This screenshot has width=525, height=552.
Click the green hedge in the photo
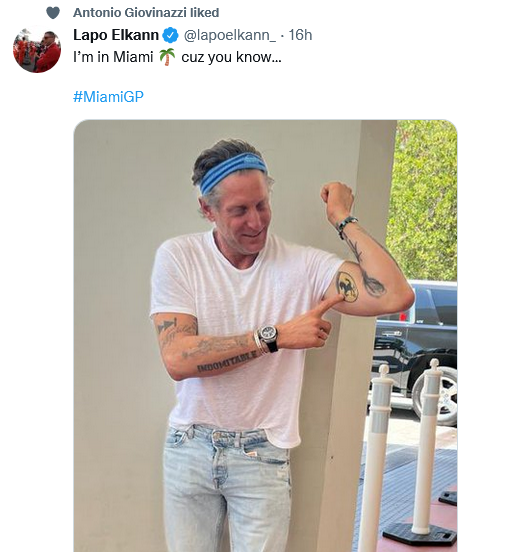pos(421,200)
